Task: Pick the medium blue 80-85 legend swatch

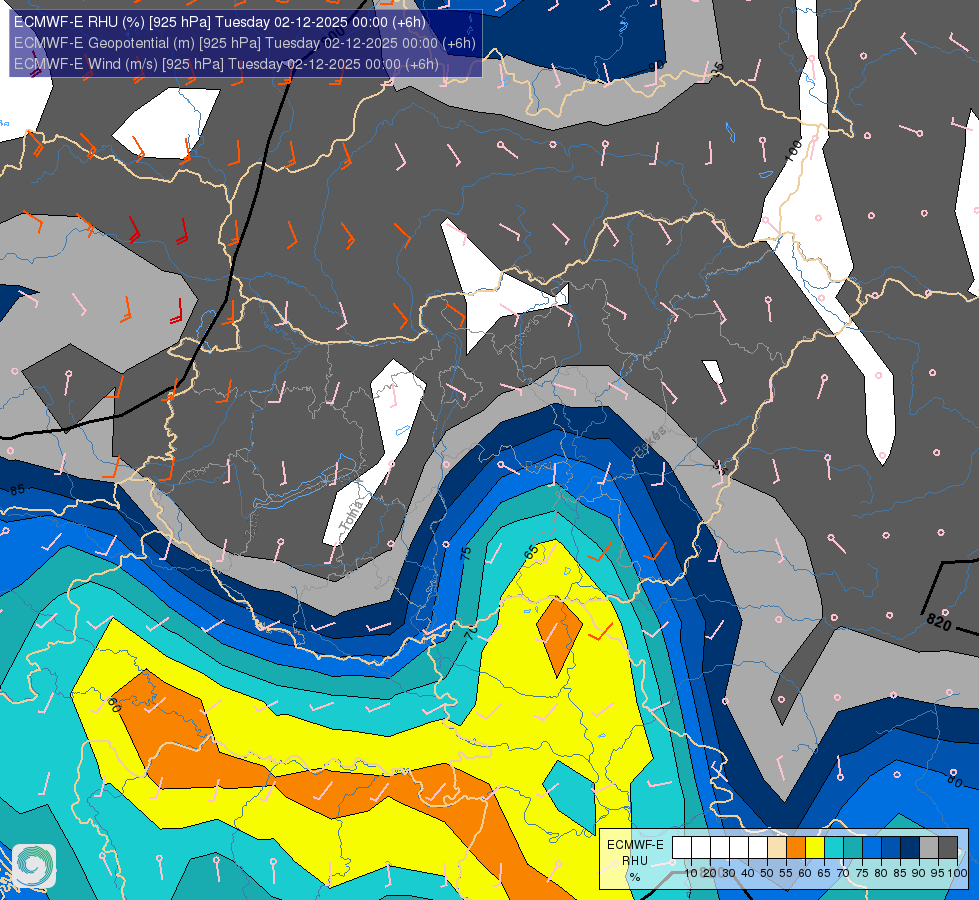Action: (x=891, y=847)
